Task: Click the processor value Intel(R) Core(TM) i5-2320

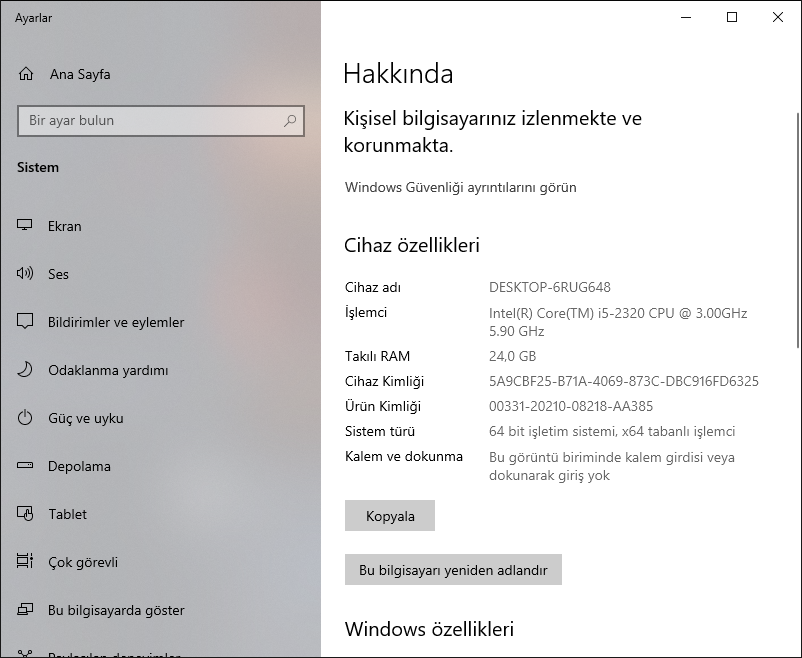Action: pos(618,322)
